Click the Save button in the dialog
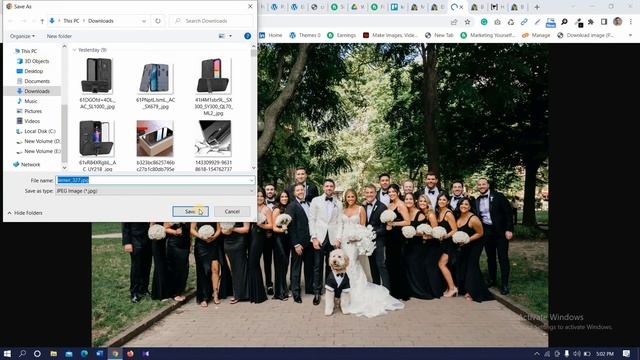This screenshot has height=360, width=640. 190,211
